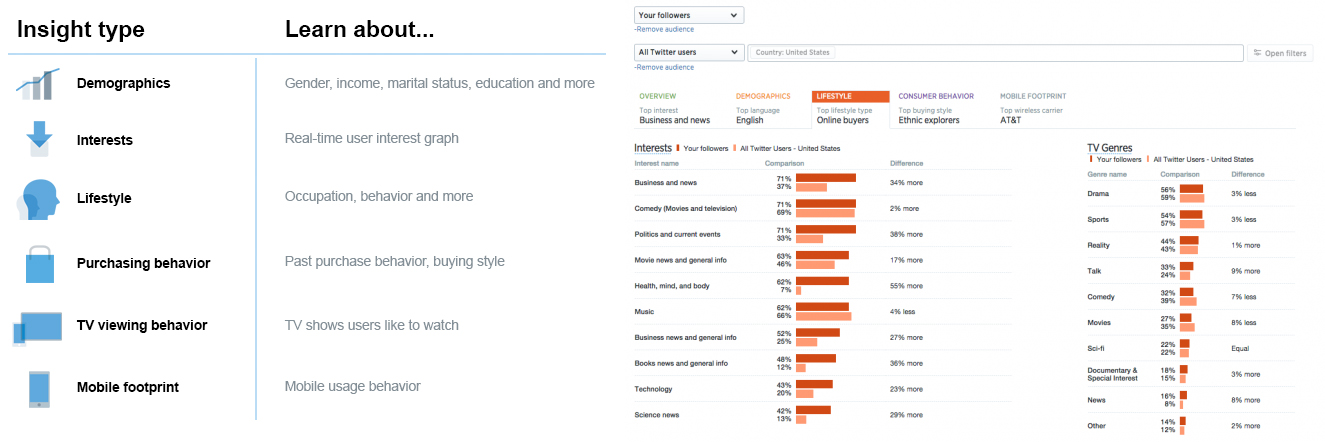Viewport: 1325px width, 442px height.
Task: Click the Purchasing behavior shopping bag icon
Action: [39, 263]
